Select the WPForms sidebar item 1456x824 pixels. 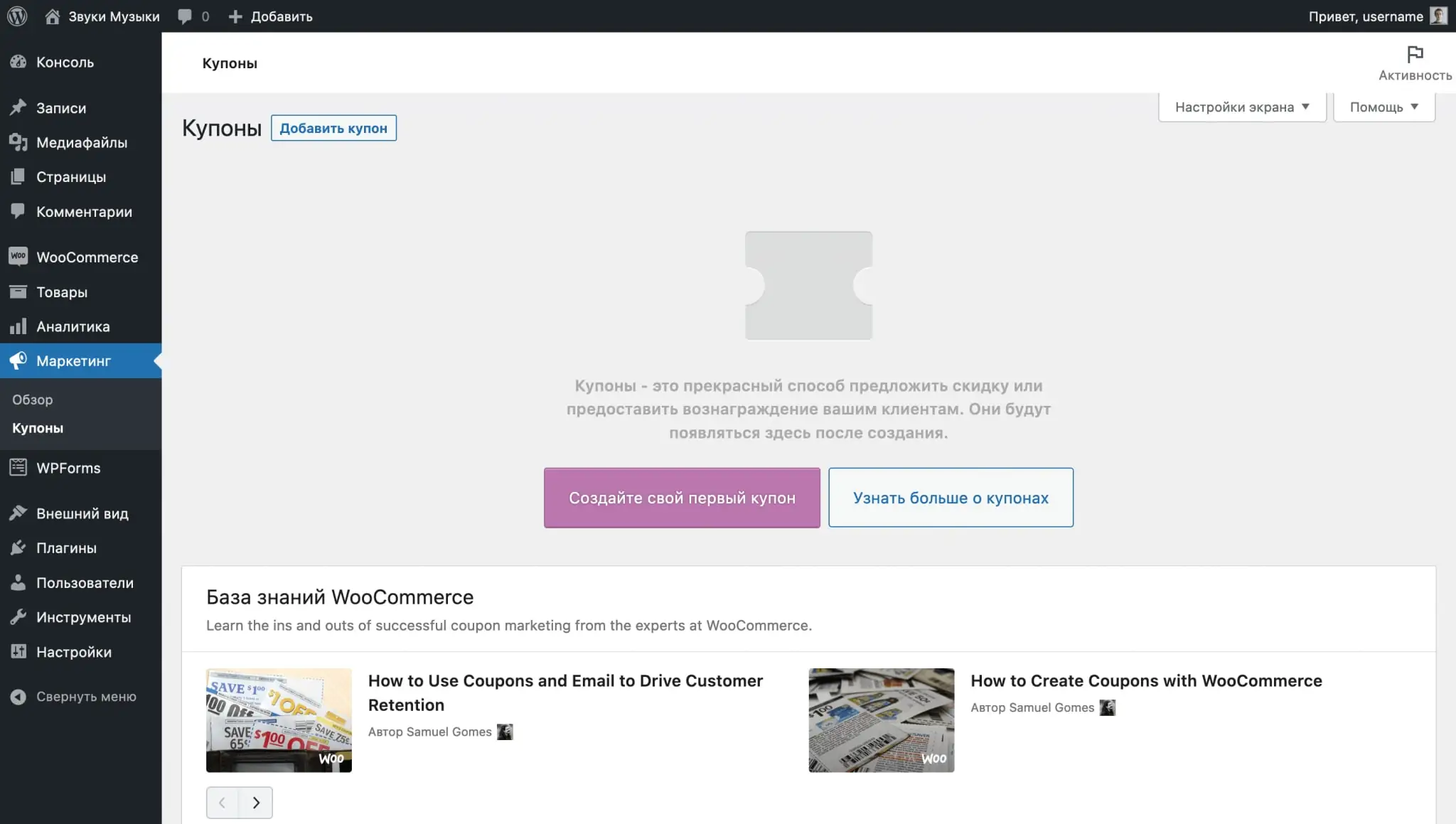[x=68, y=468]
